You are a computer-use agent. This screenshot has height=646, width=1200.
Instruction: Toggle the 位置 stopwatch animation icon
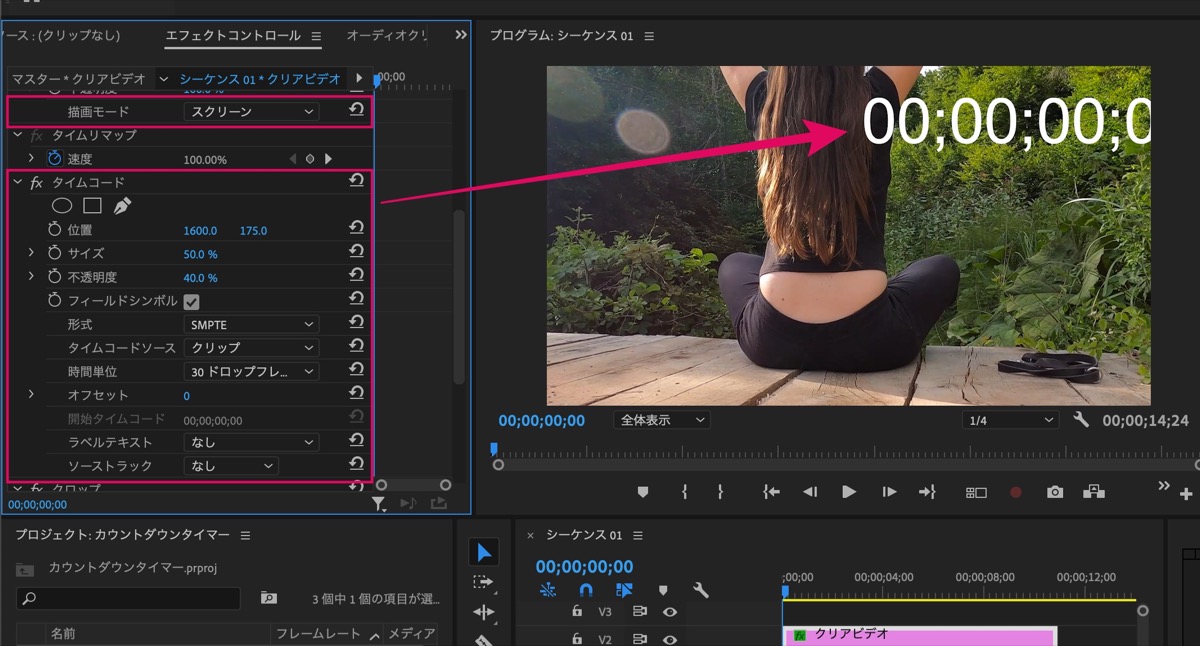pos(55,230)
